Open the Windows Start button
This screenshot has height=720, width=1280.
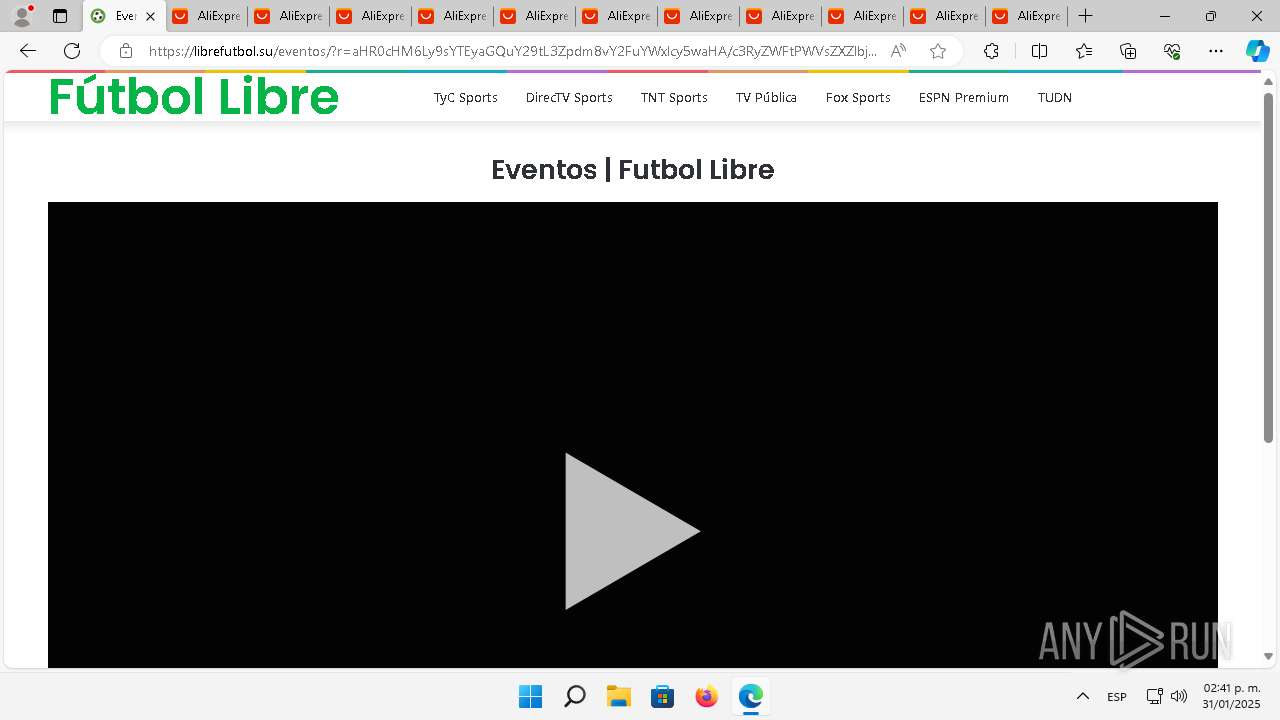tap(530, 696)
